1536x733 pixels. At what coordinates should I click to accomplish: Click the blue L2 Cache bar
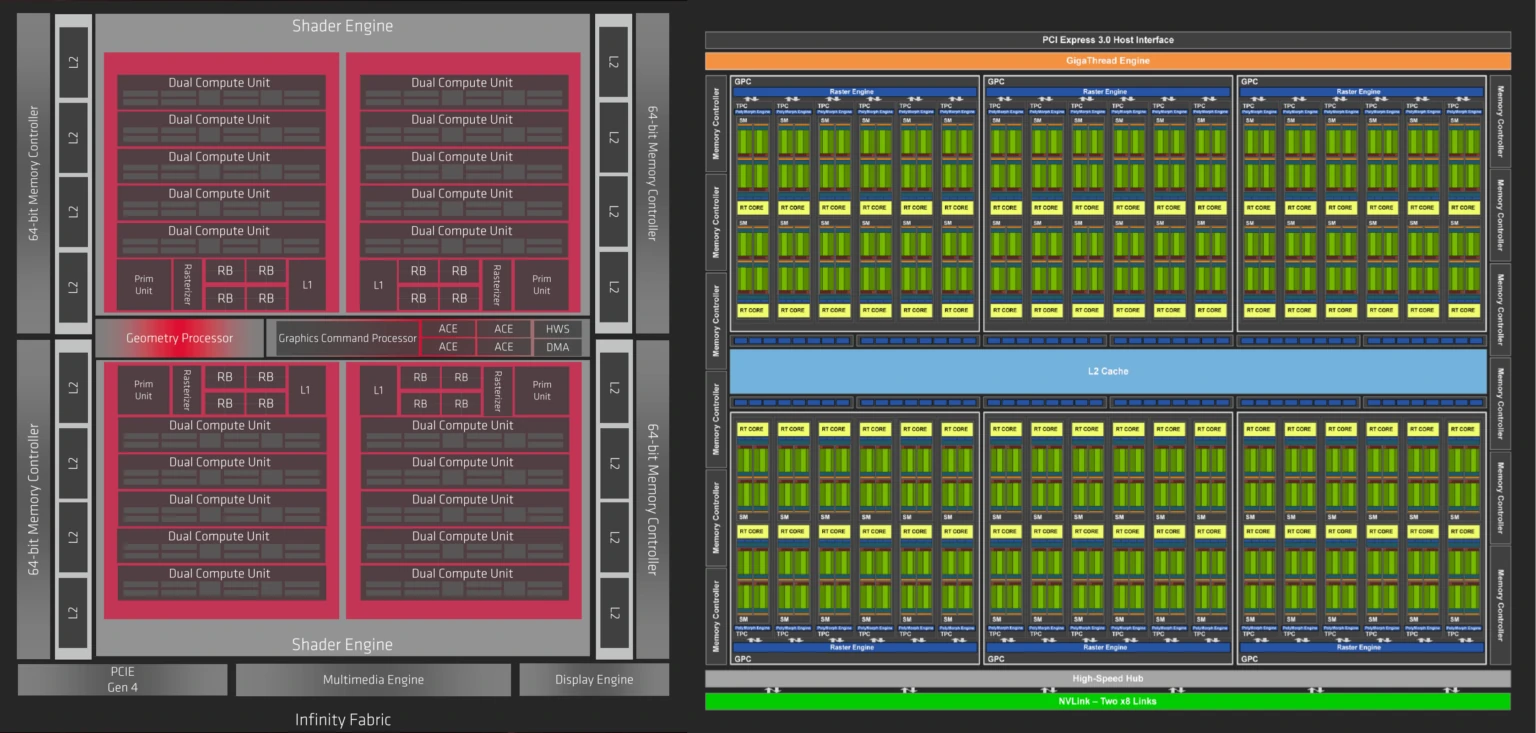click(1108, 371)
